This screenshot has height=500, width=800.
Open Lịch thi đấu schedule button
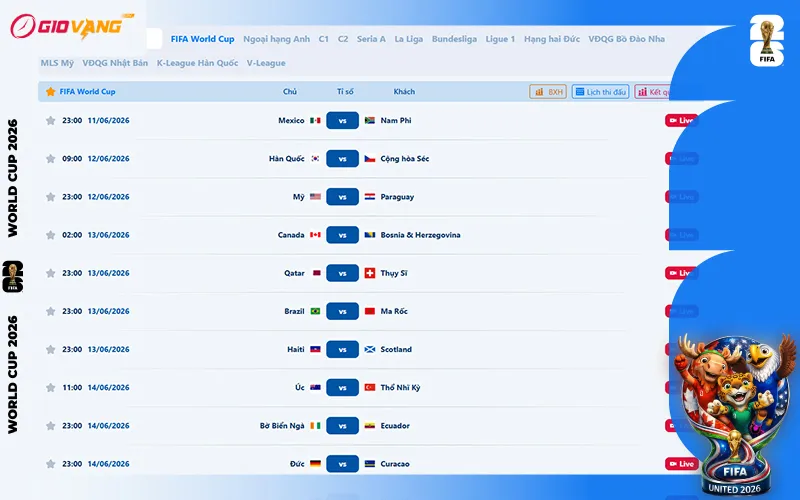coord(601,92)
